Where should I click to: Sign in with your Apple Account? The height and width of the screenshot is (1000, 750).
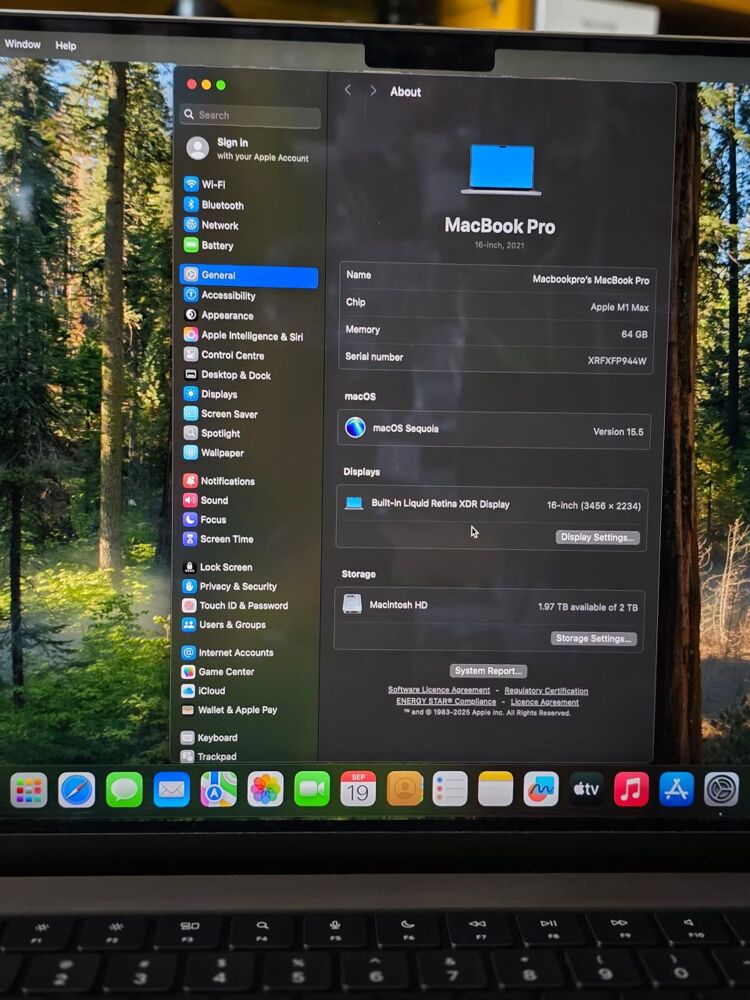tap(247, 149)
